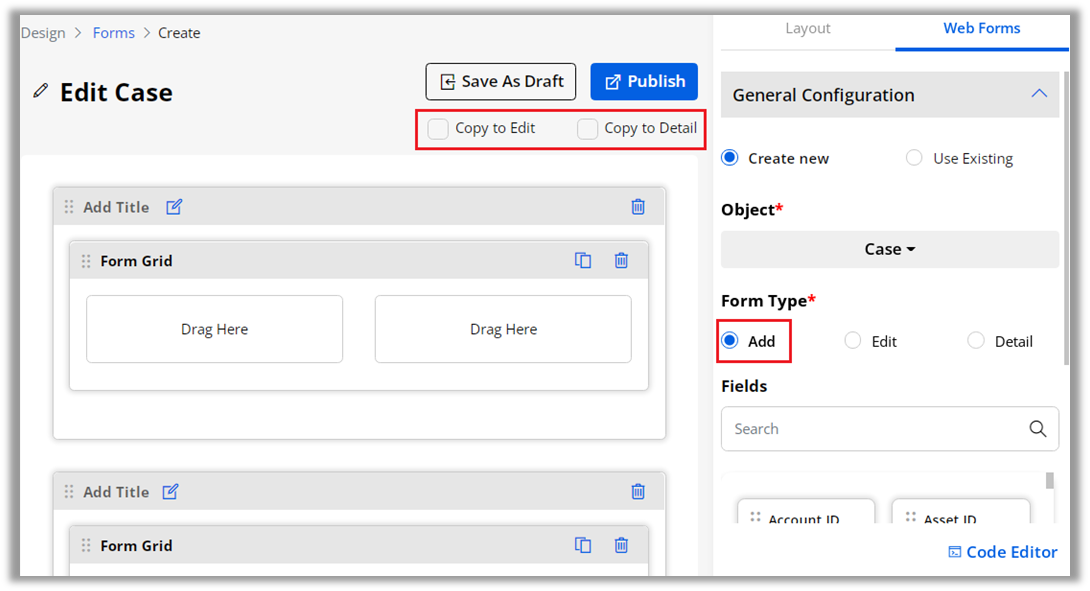The width and height of the screenshot is (1090, 591).
Task: Click the pencil icon beside Edit Case
Action: 41,91
